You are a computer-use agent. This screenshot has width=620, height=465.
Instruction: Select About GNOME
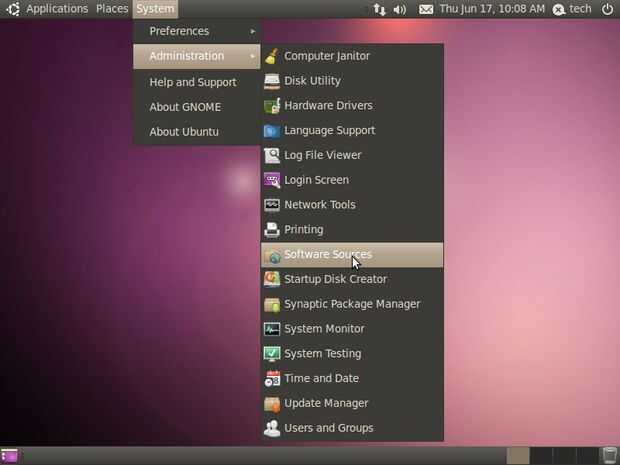[x=197, y=107]
